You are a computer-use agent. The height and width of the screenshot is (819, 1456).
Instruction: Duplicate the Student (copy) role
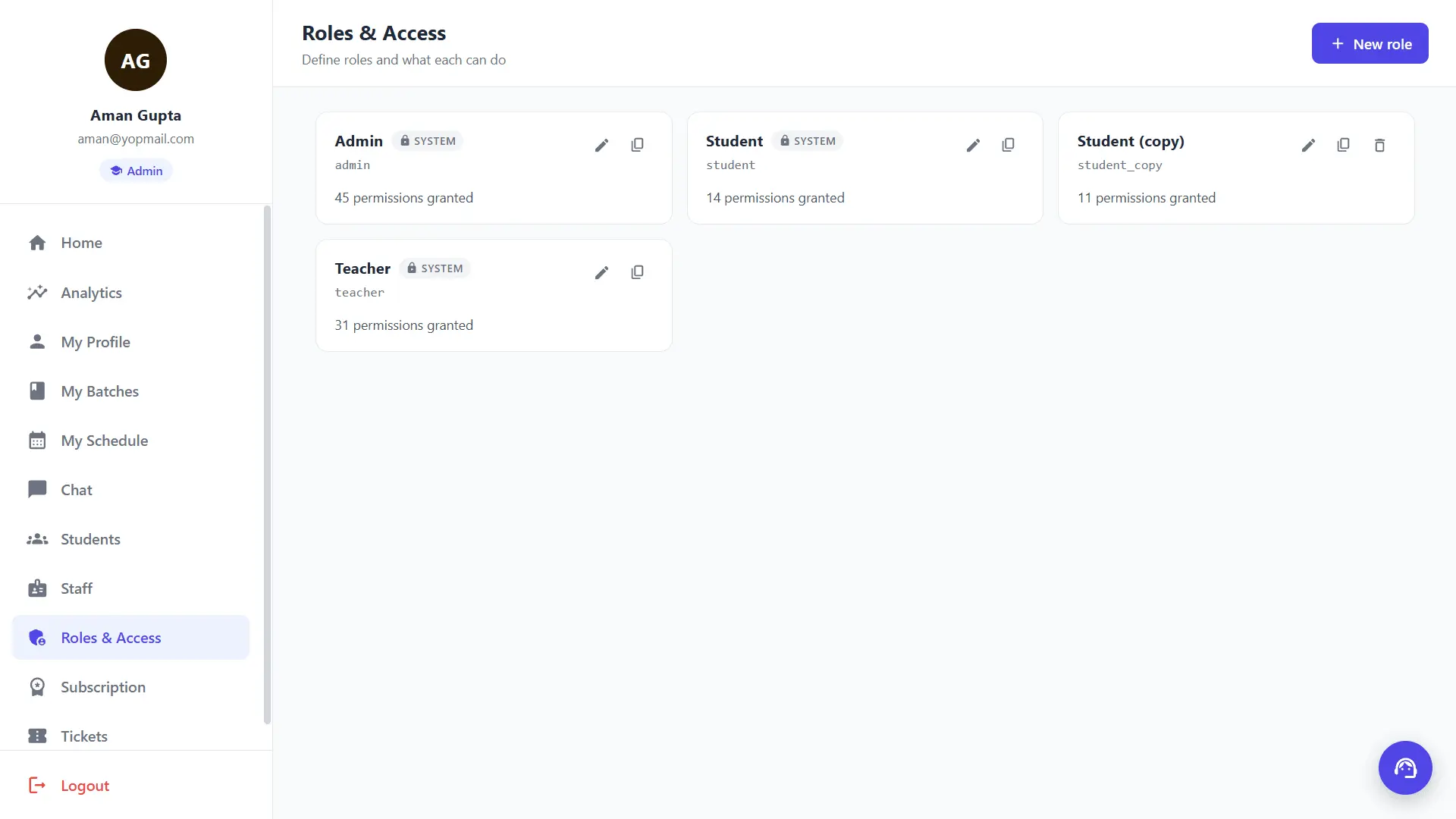pos(1343,145)
